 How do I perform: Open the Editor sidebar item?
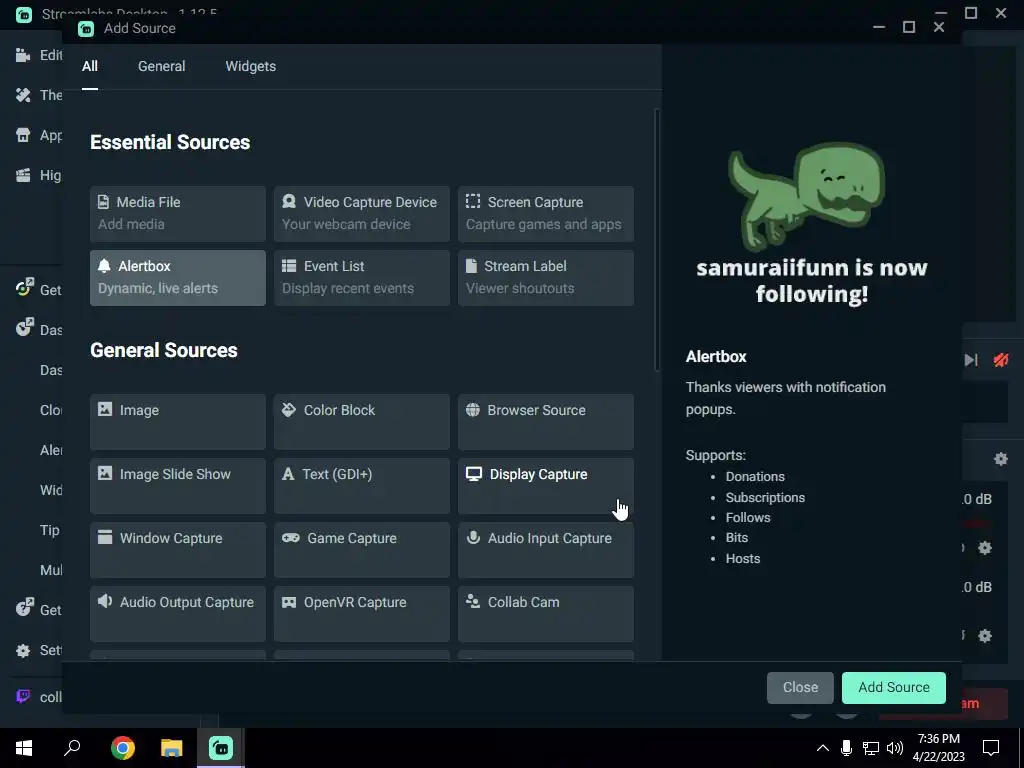(x=38, y=55)
